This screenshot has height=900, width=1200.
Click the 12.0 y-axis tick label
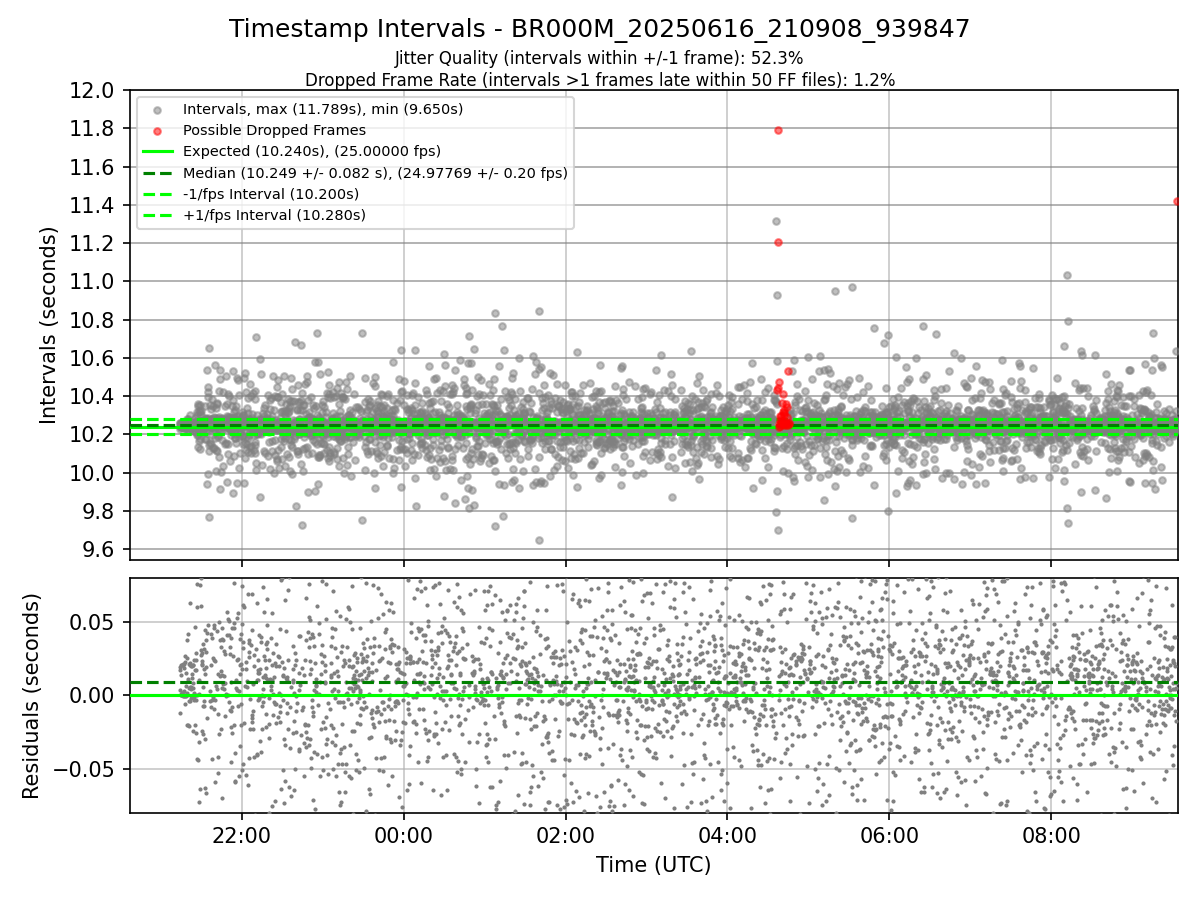(95, 91)
